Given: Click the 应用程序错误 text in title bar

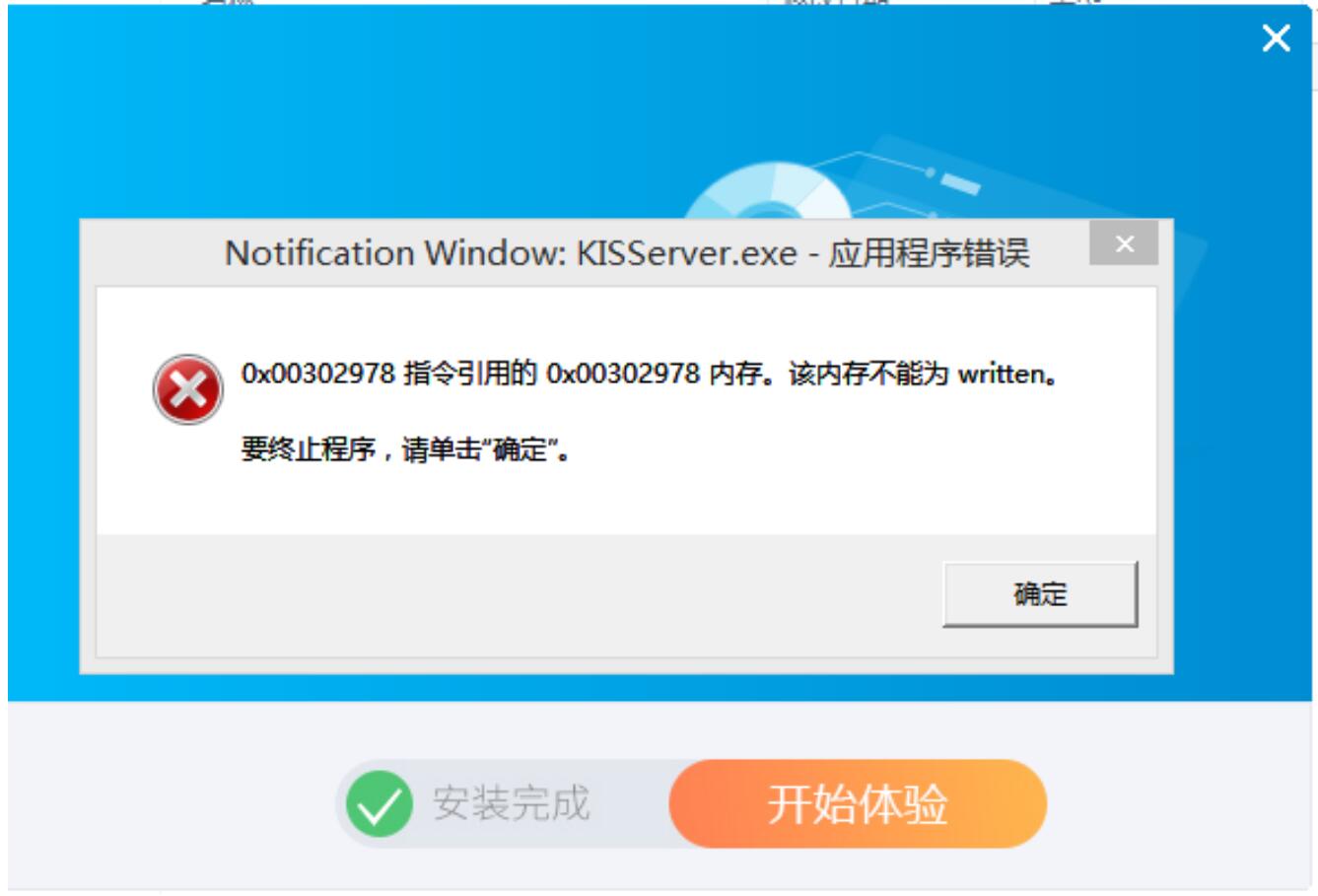Looking at the screenshot, I should (929, 253).
